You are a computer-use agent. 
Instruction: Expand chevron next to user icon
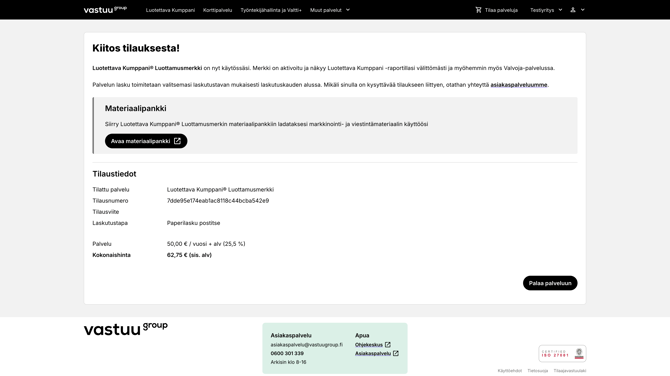tap(582, 10)
